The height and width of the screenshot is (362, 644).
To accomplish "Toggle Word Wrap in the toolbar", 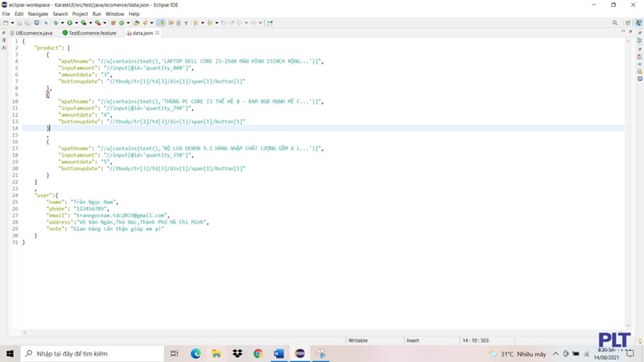I will 171,23.
